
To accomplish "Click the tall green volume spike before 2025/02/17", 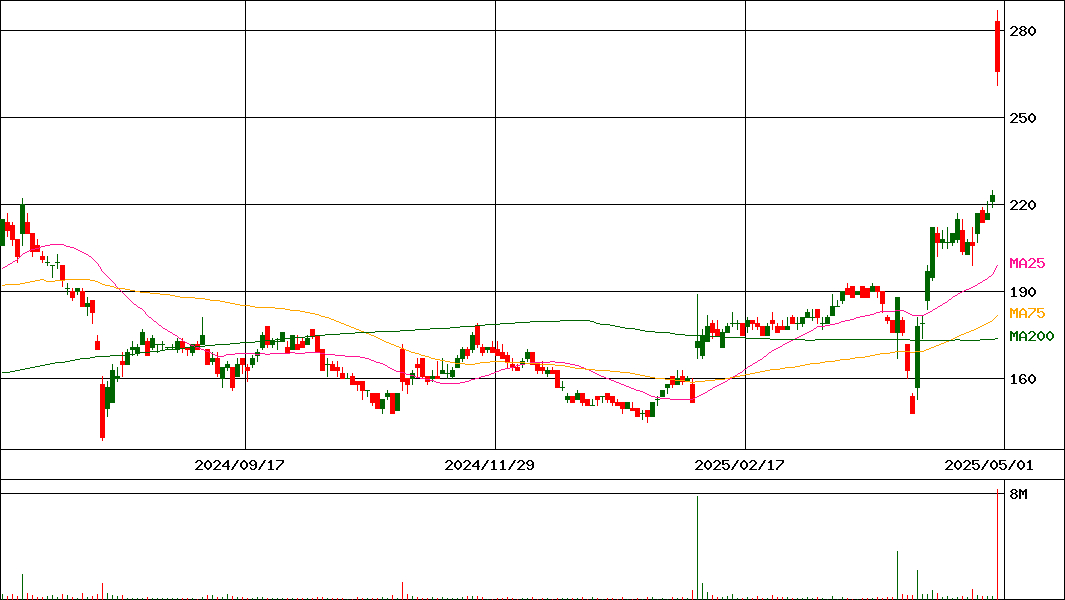I will click(x=698, y=547).
